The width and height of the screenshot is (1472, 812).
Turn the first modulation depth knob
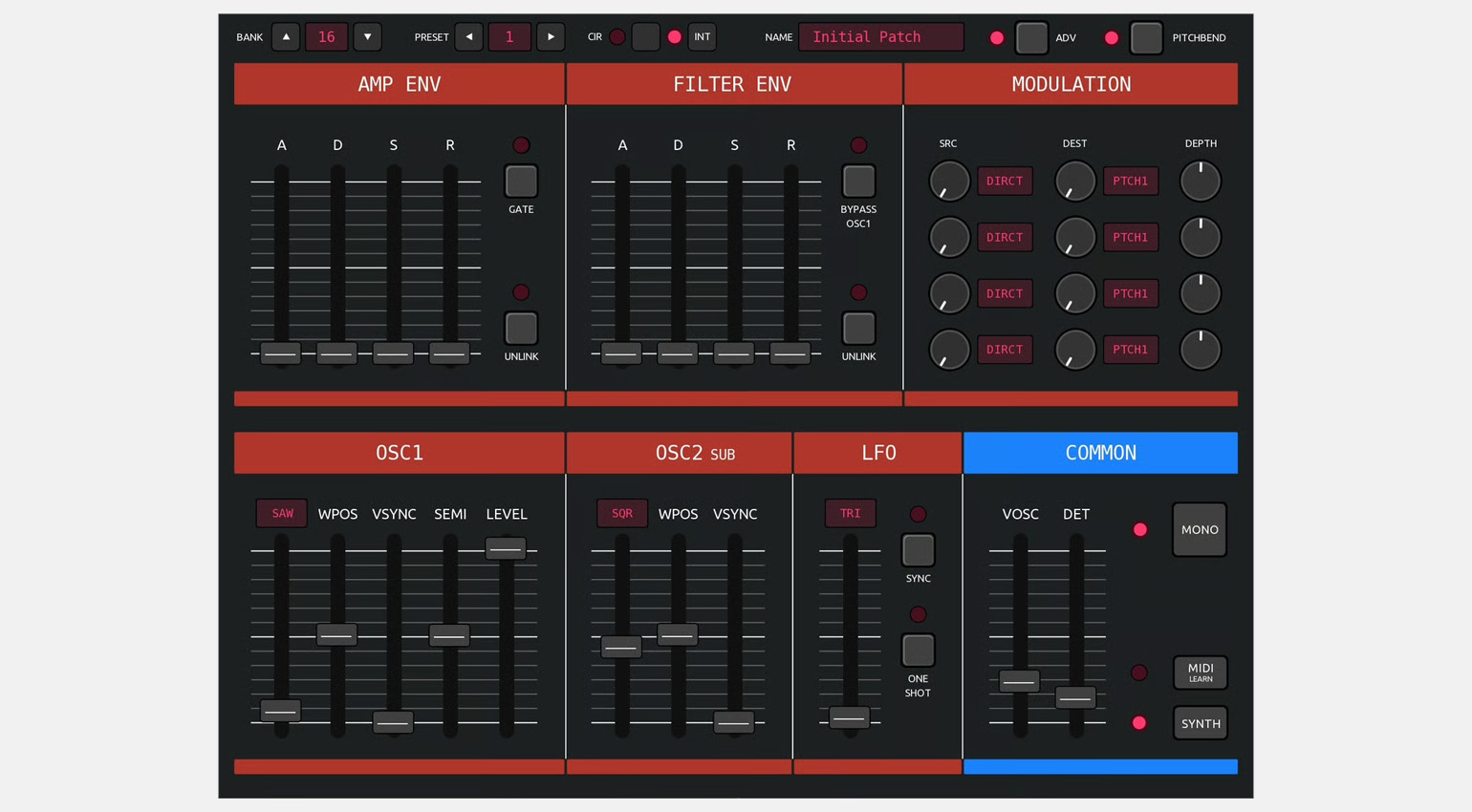pos(1200,182)
